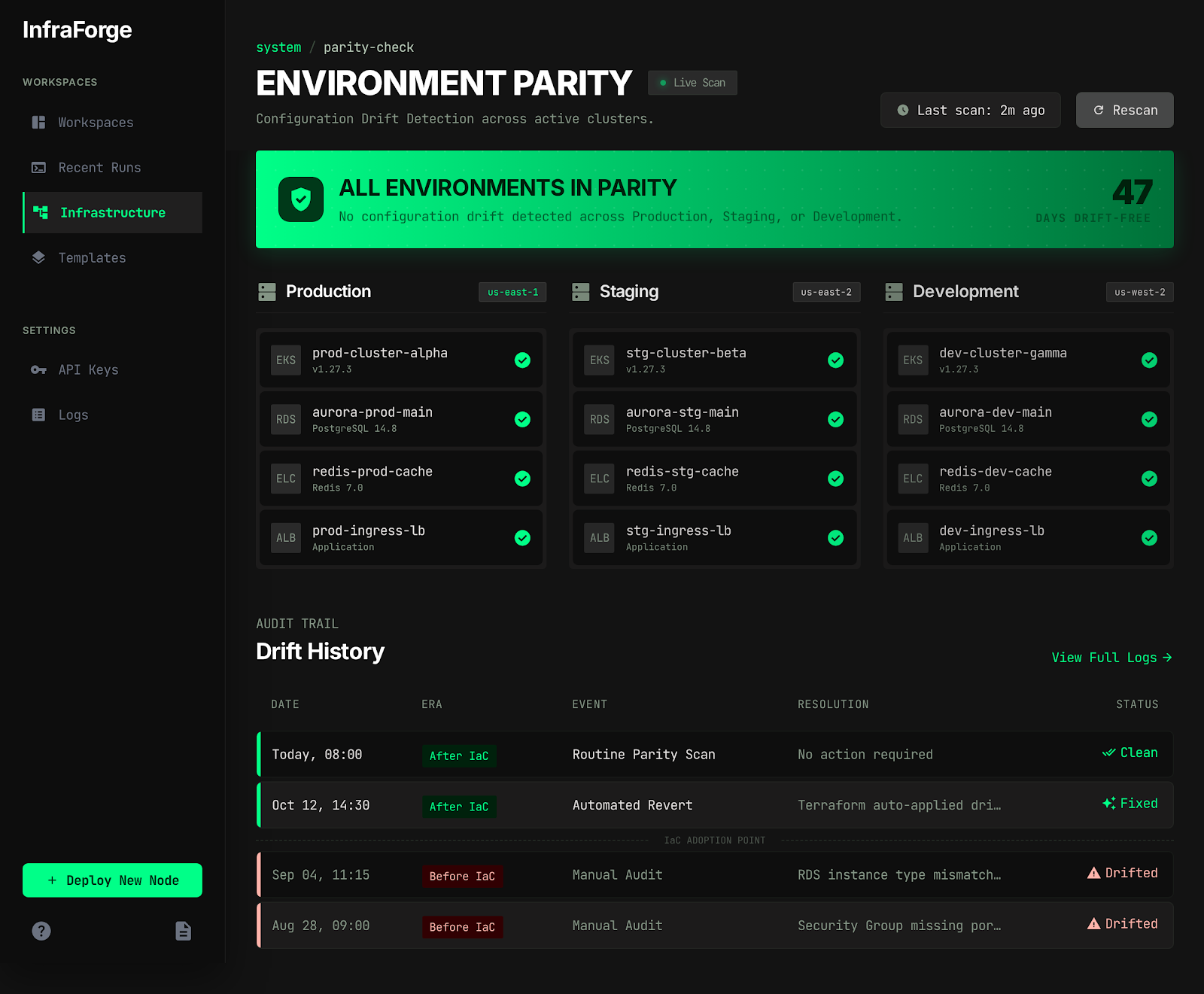This screenshot has height=994, width=1204.
Task: Click Drifted status in Aug 28 row
Action: (x=1123, y=923)
